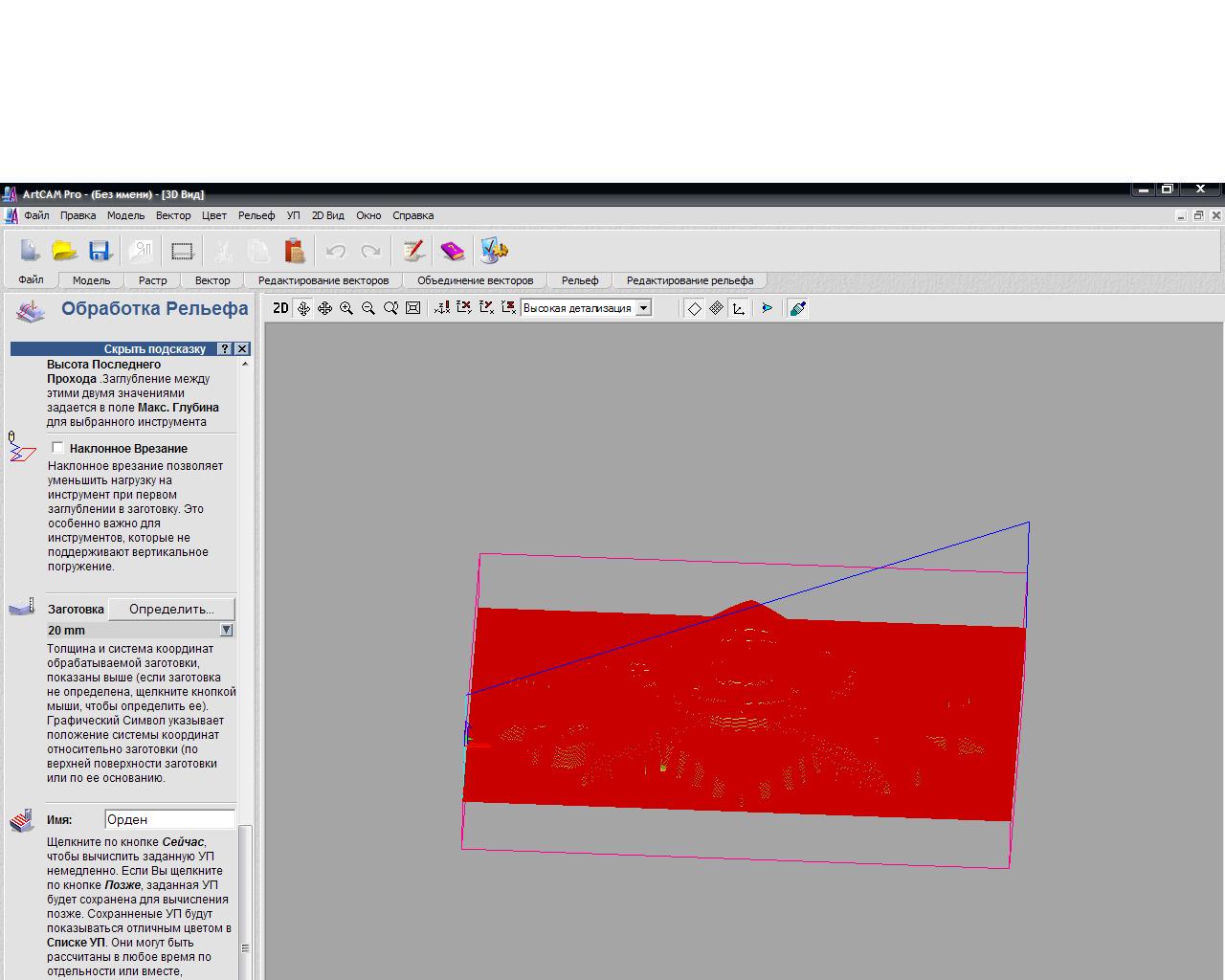Click the Paste clipboard icon

pyautogui.click(x=295, y=251)
